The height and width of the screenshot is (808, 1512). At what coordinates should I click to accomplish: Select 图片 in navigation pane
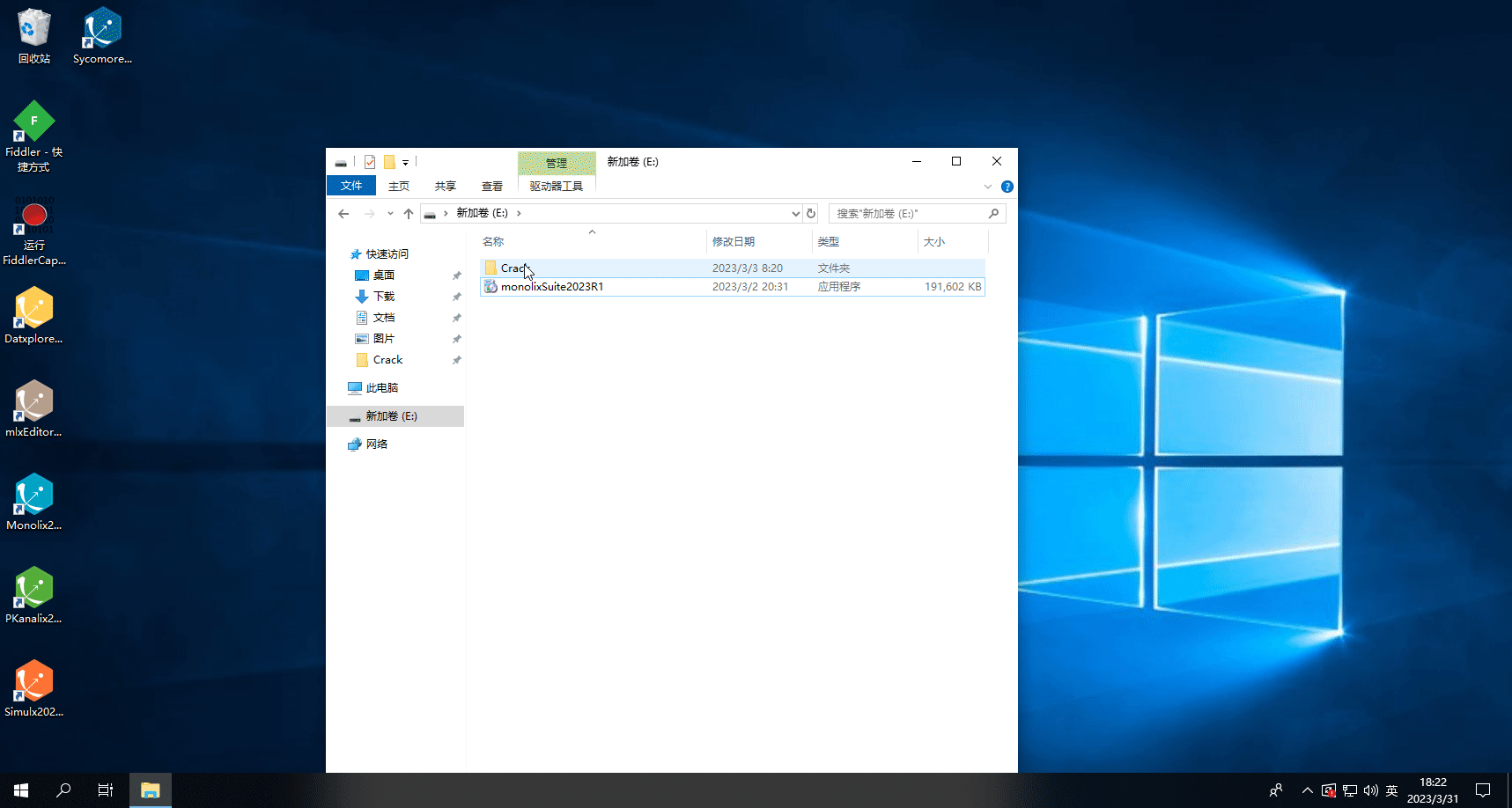click(383, 339)
